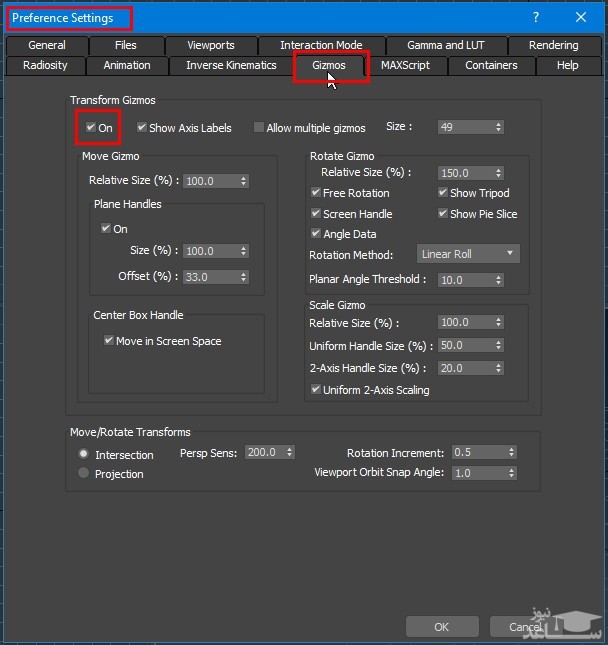The width and height of the screenshot is (608, 645).
Task: Go to the MAXScript tab
Action: (405, 65)
